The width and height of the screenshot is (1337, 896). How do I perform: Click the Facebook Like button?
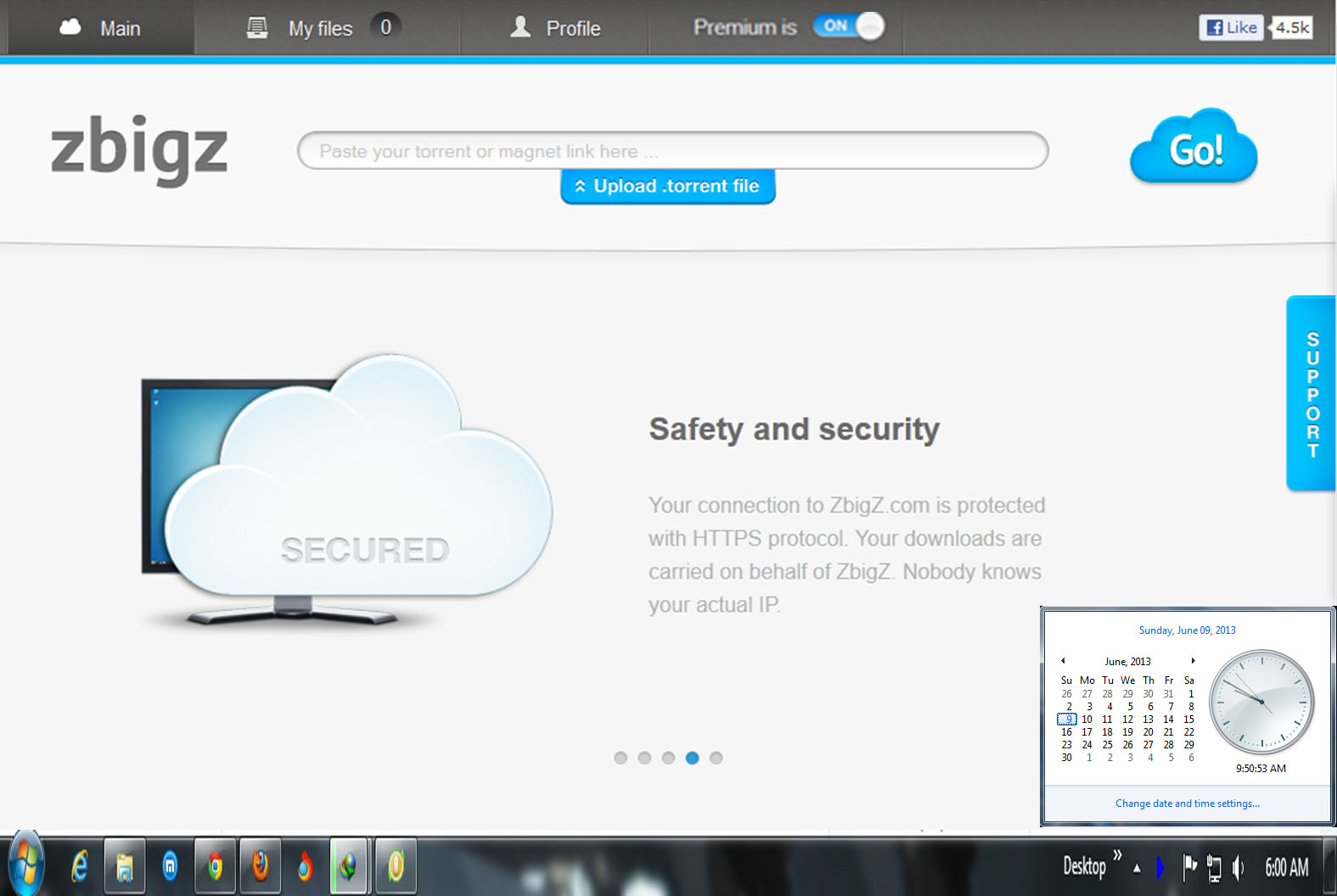pos(1231,27)
